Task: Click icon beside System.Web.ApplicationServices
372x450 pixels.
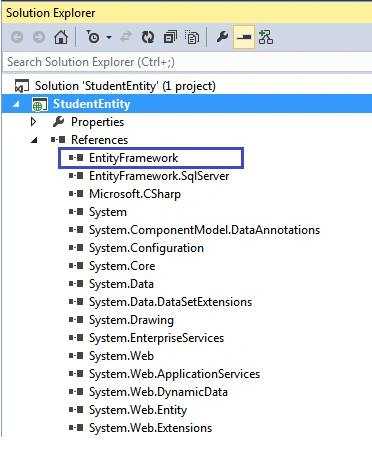Action: pyautogui.click(x=76, y=374)
